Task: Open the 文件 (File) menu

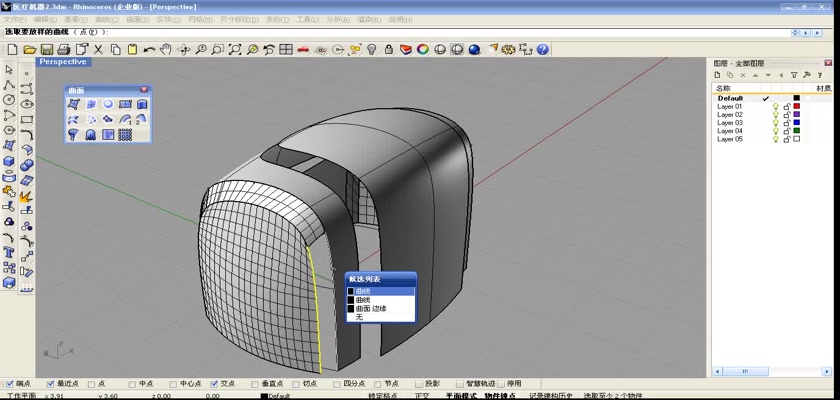Action: (17, 19)
